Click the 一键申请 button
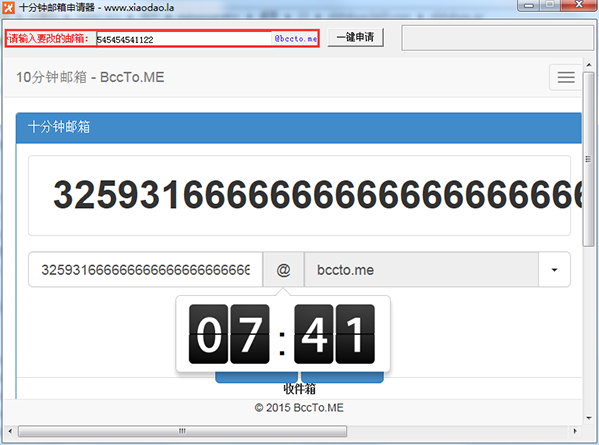Screen dimensions: 599x445 pos(355,37)
